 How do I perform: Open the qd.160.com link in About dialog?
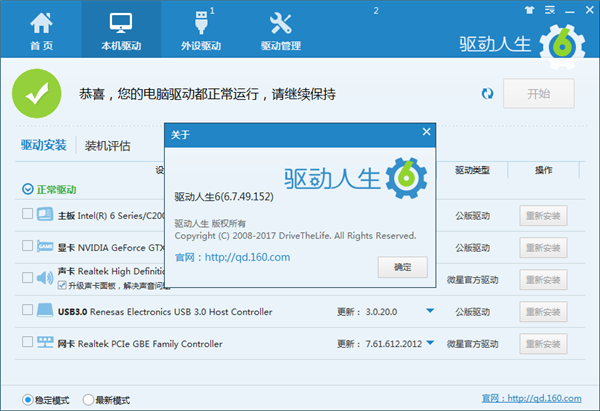coord(246,257)
